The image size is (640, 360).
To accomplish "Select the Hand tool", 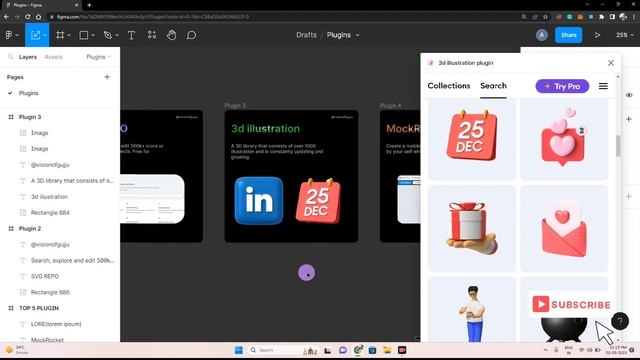I will (x=171, y=35).
